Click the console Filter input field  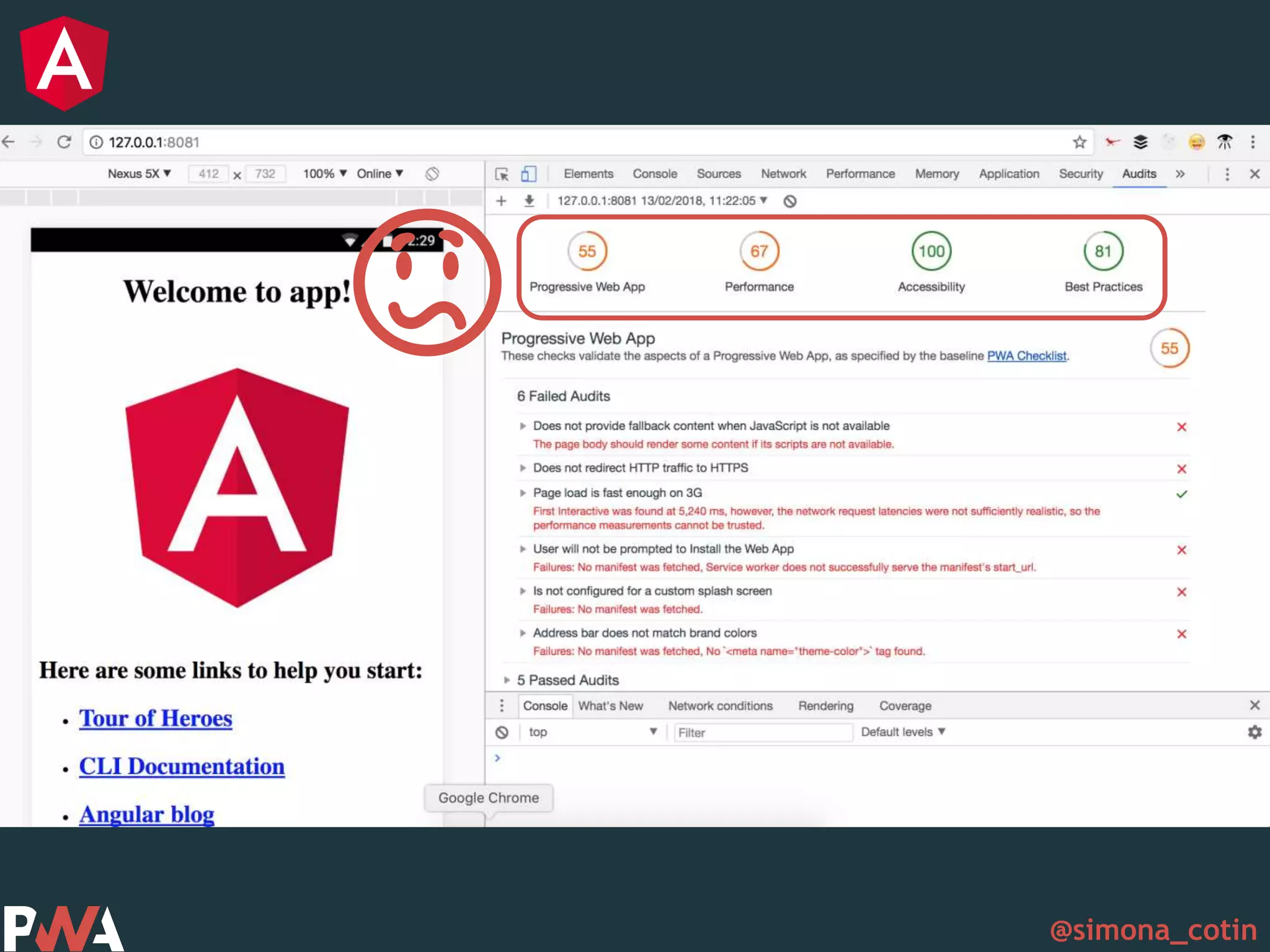click(763, 733)
